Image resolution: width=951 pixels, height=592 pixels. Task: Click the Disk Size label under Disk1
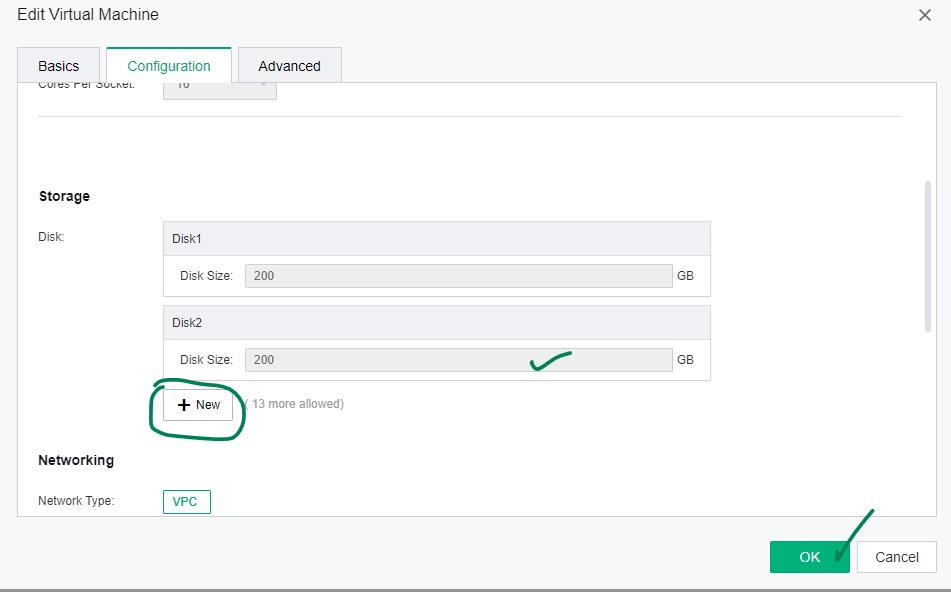[x=206, y=276]
